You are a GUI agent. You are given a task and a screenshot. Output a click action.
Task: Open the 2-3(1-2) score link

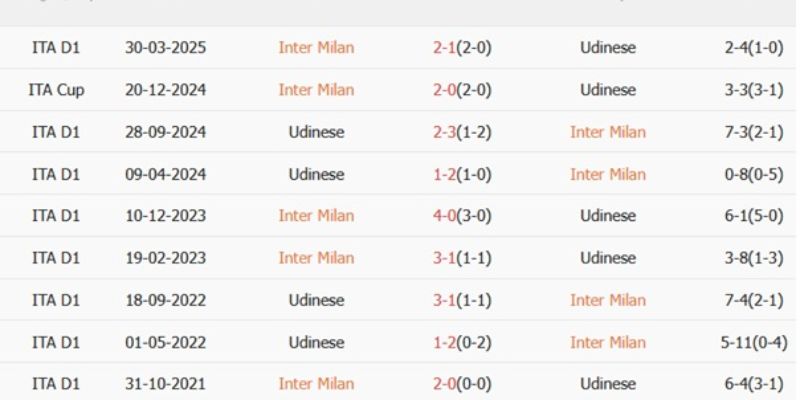[462, 132]
